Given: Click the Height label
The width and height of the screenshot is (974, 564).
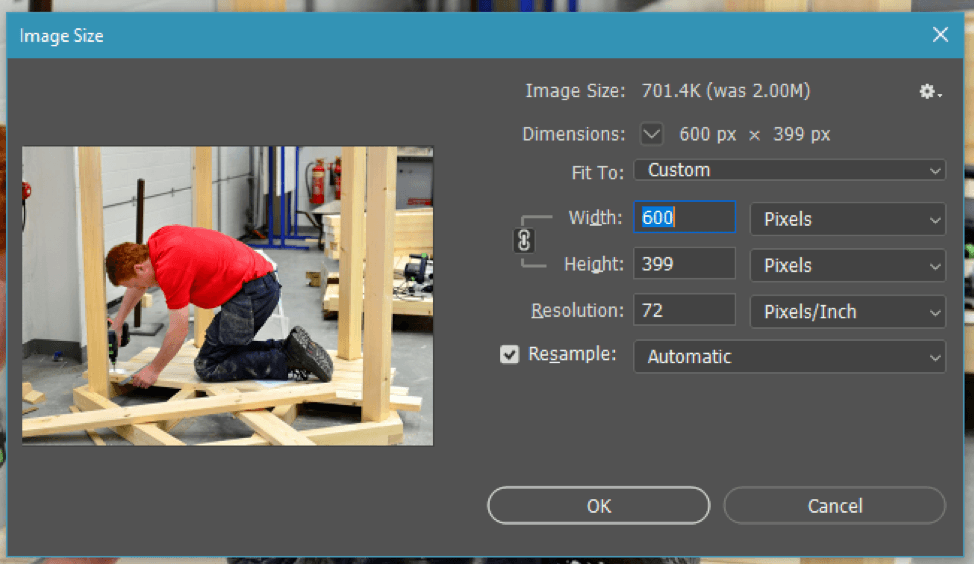Looking at the screenshot, I should click(593, 264).
